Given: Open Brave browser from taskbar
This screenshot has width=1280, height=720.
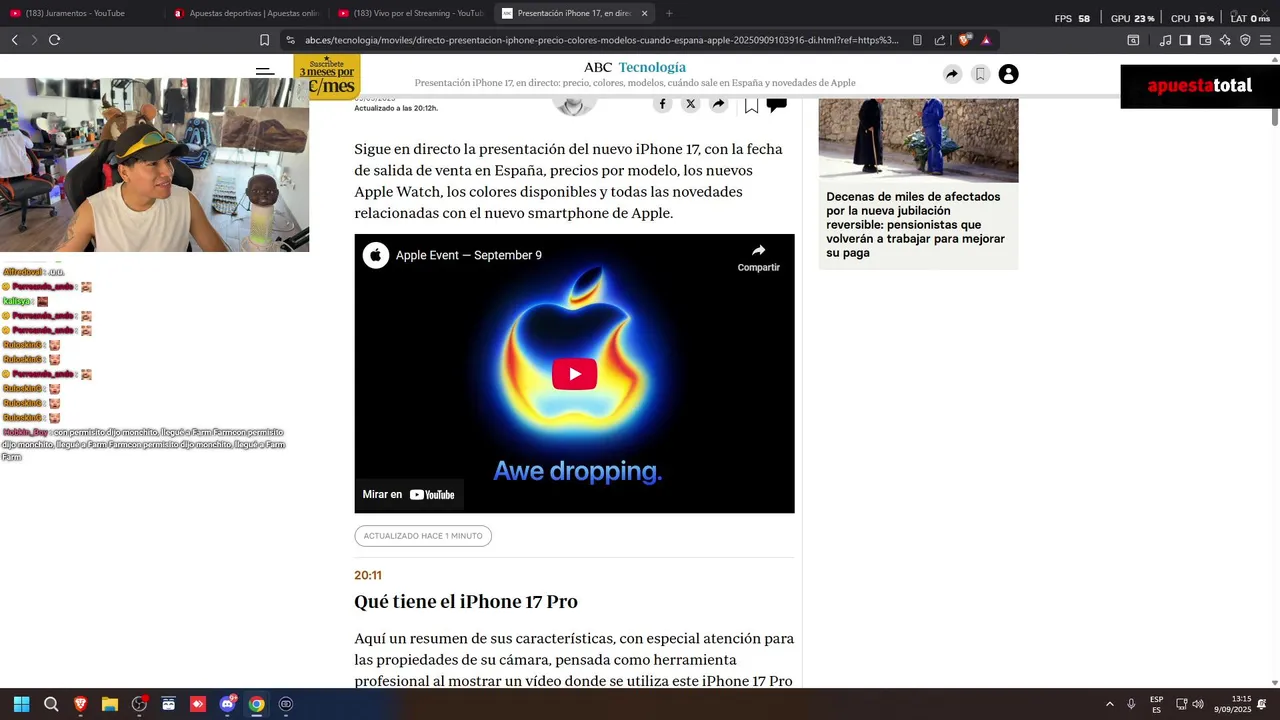Looking at the screenshot, I should point(80,704).
